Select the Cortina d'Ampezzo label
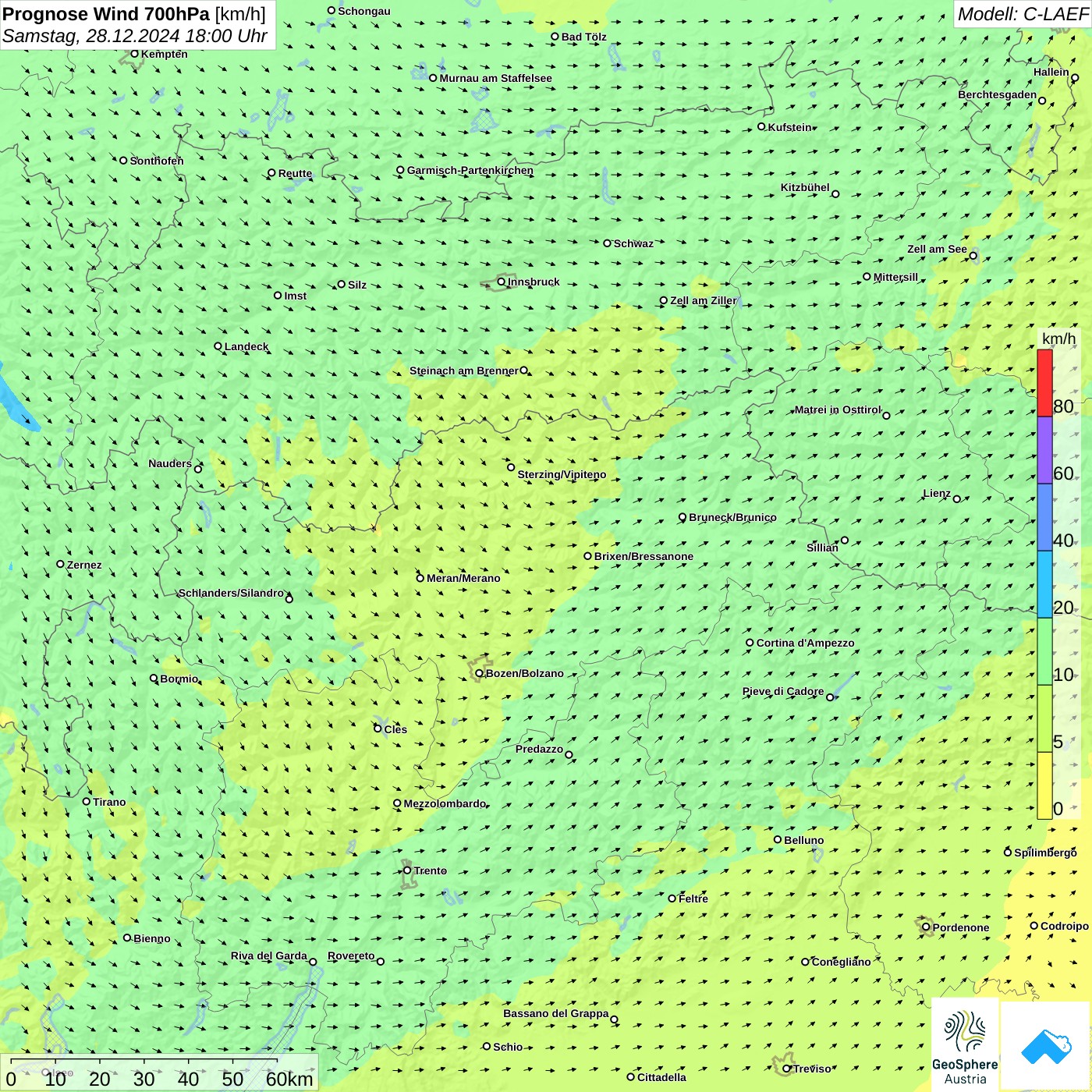 [805, 643]
